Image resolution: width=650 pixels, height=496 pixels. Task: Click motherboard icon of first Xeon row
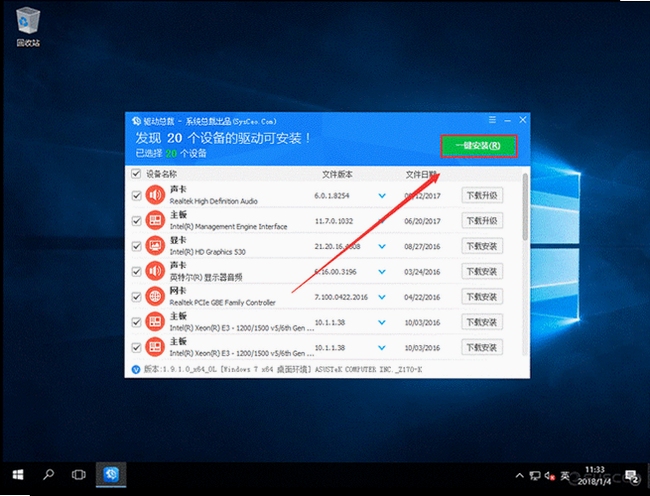coord(155,322)
